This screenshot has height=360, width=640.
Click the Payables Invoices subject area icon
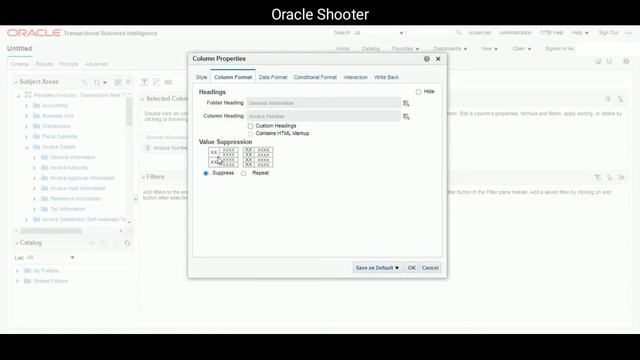tap(28, 95)
